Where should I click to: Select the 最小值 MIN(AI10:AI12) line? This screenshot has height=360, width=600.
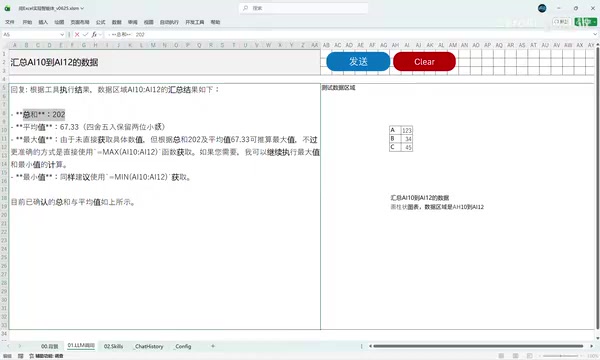(x=101, y=177)
